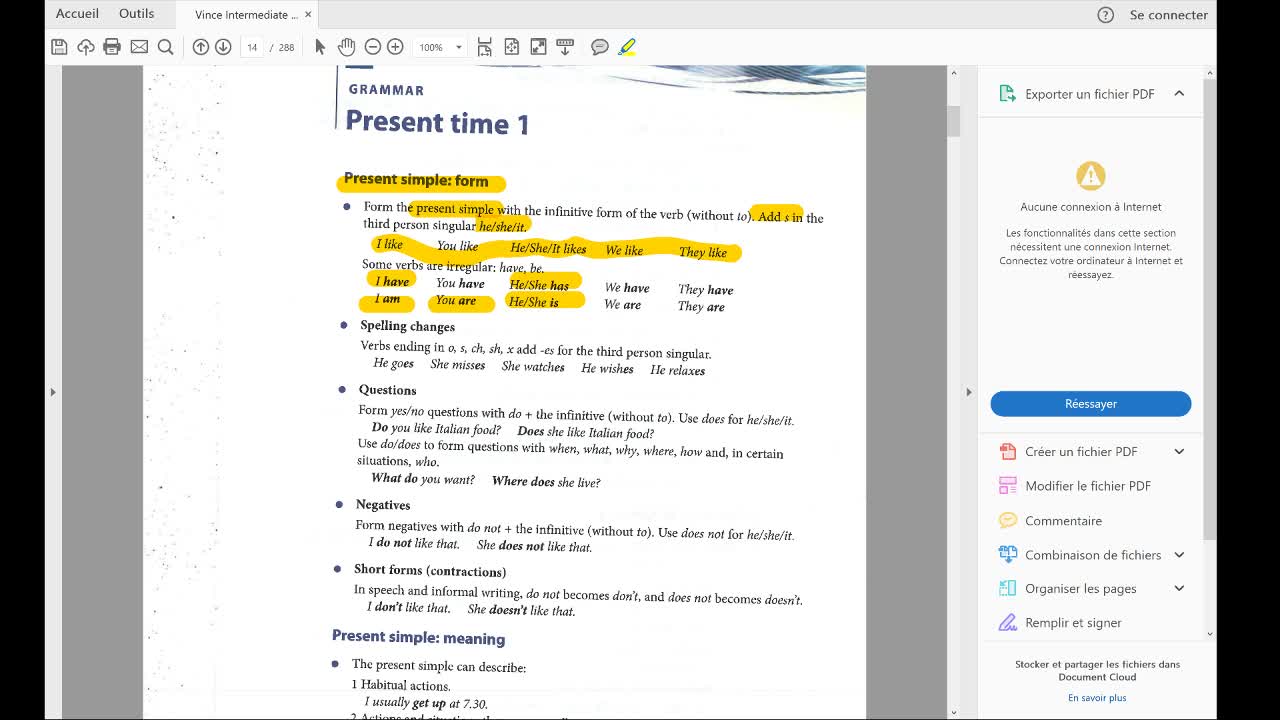Open the Outils tab
The image size is (1280, 720).
(136, 14)
